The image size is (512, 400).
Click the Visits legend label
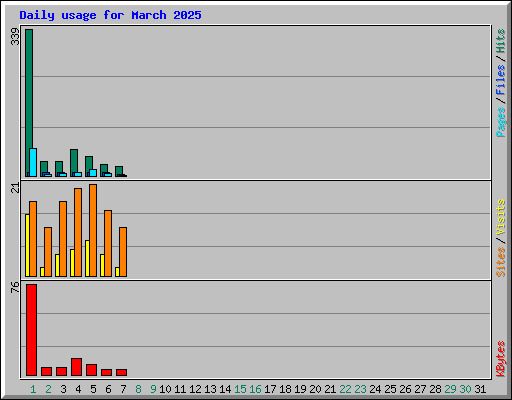click(501, 217)
